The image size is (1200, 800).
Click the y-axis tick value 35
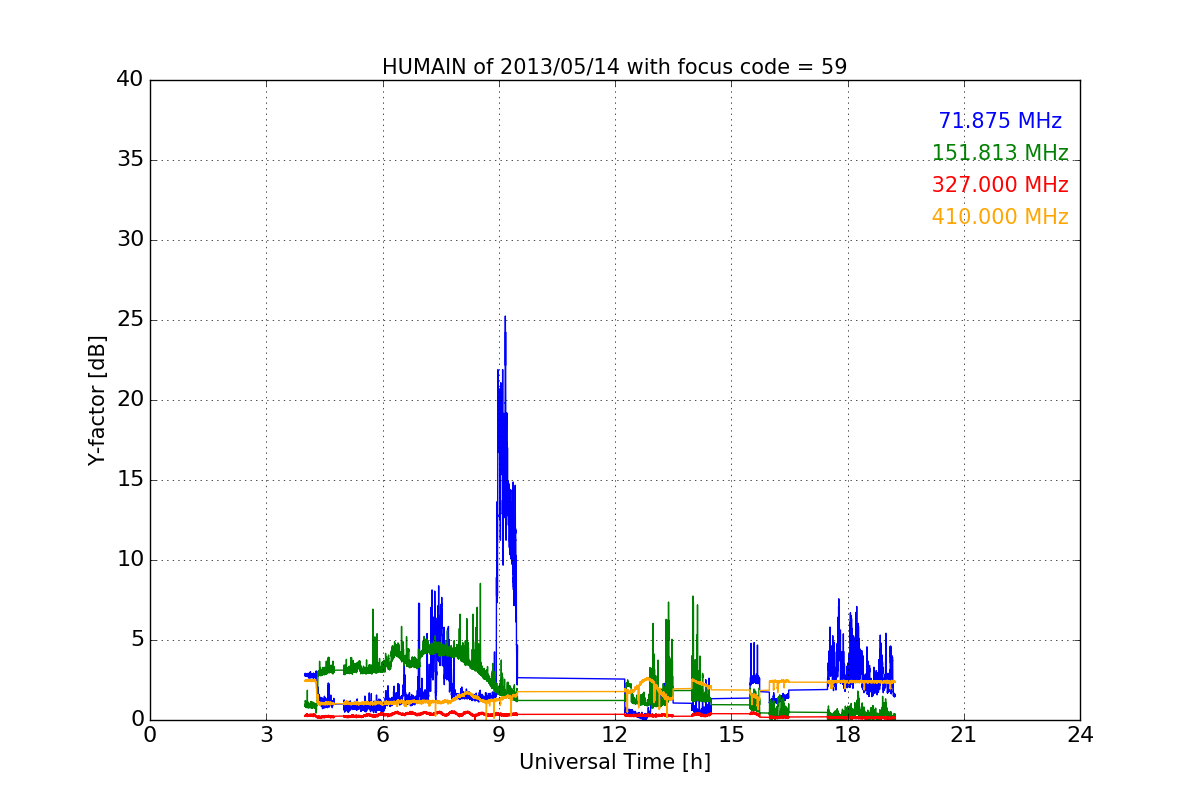tap(130, 160)
